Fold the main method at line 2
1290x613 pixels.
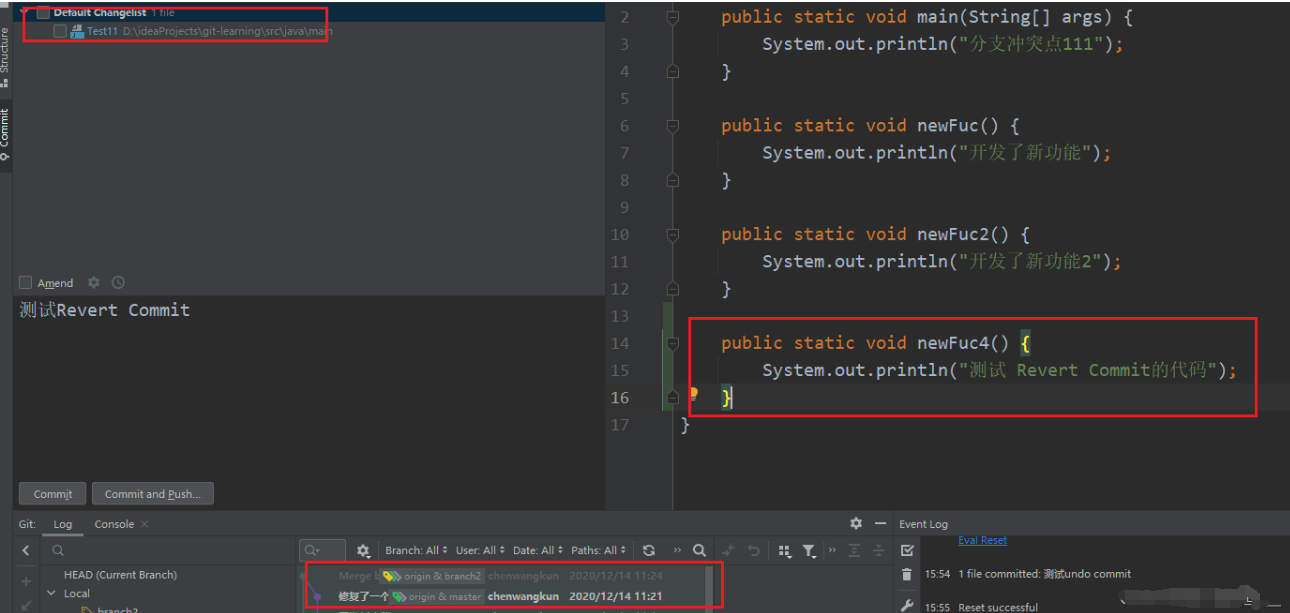[672, 17]
